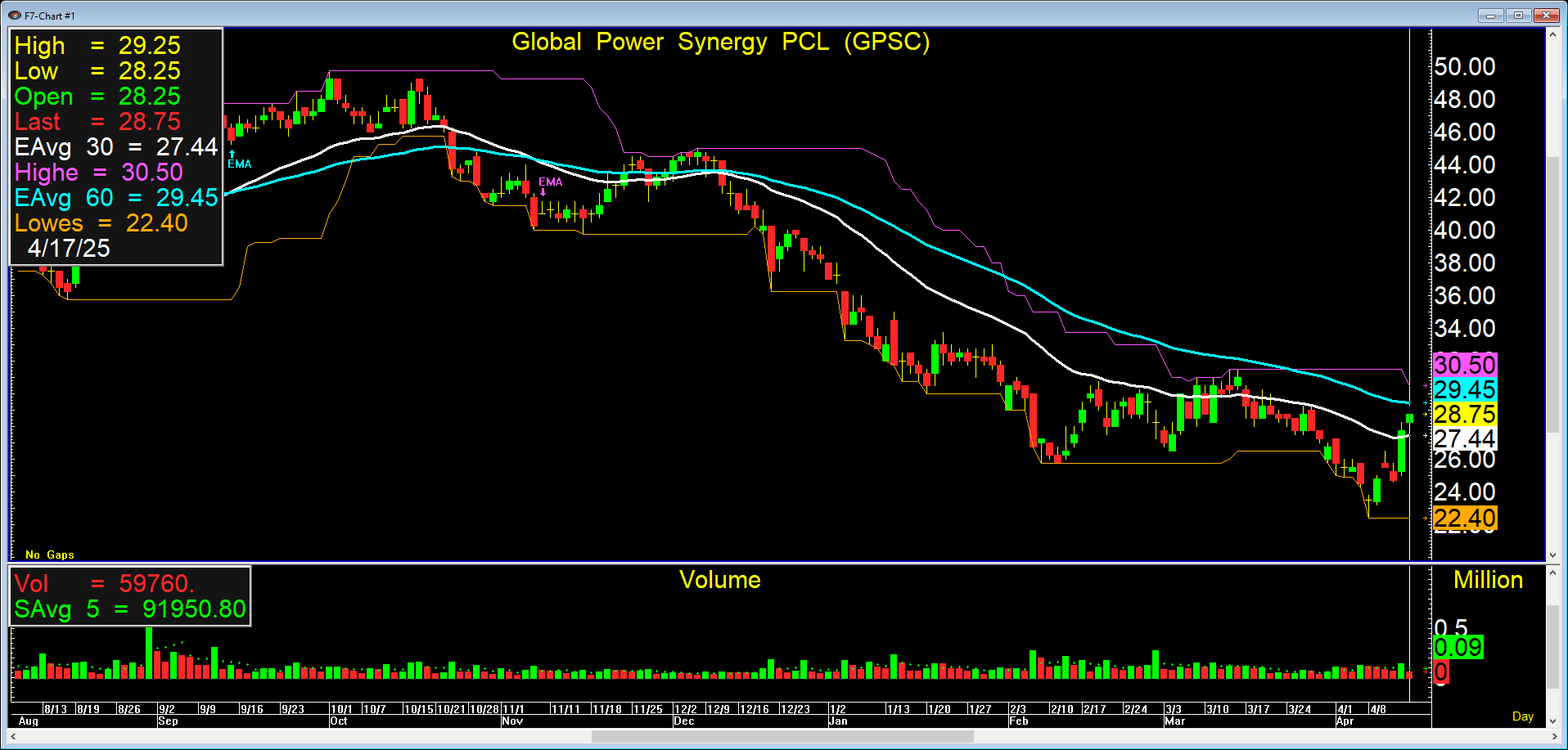Click the SAvg 5 = 91950.80 readout

click(x=130, y=609)
